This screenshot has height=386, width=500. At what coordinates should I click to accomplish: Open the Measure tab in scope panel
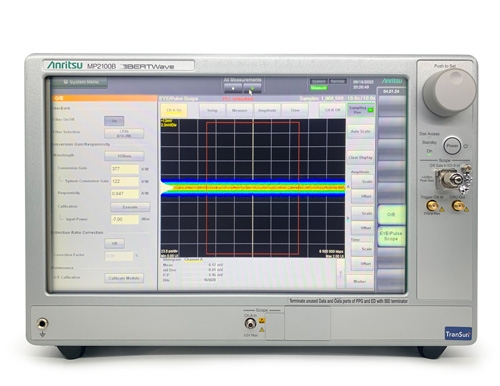(240, 110)
